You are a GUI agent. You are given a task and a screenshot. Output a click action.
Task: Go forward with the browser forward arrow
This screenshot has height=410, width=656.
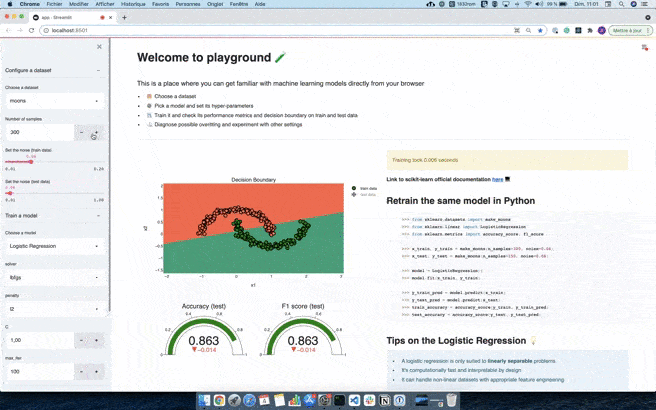(x=20, y=30)
